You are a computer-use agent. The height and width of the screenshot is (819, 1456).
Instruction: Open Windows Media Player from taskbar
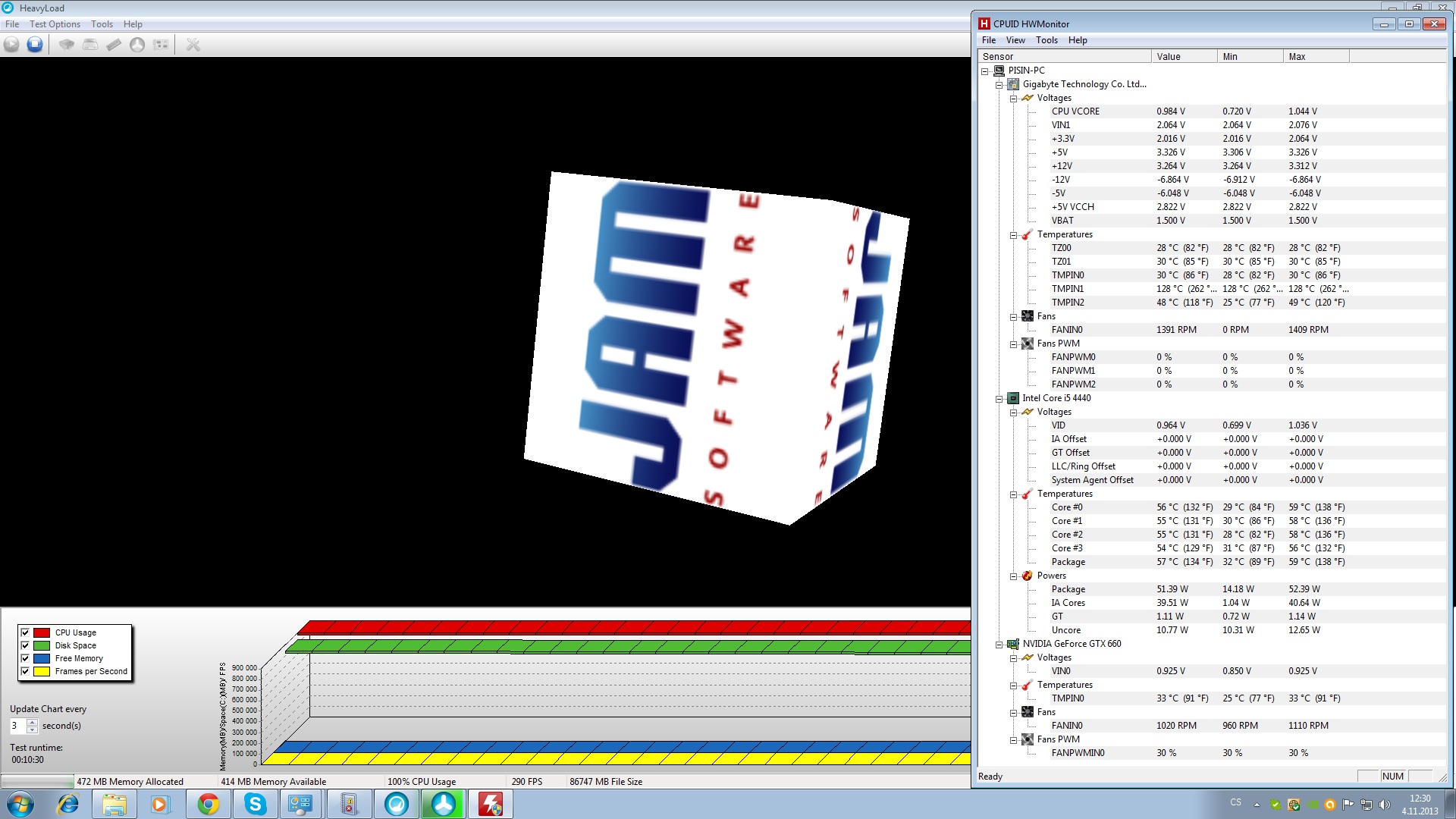pyautogui.click(x=161, y=804)
